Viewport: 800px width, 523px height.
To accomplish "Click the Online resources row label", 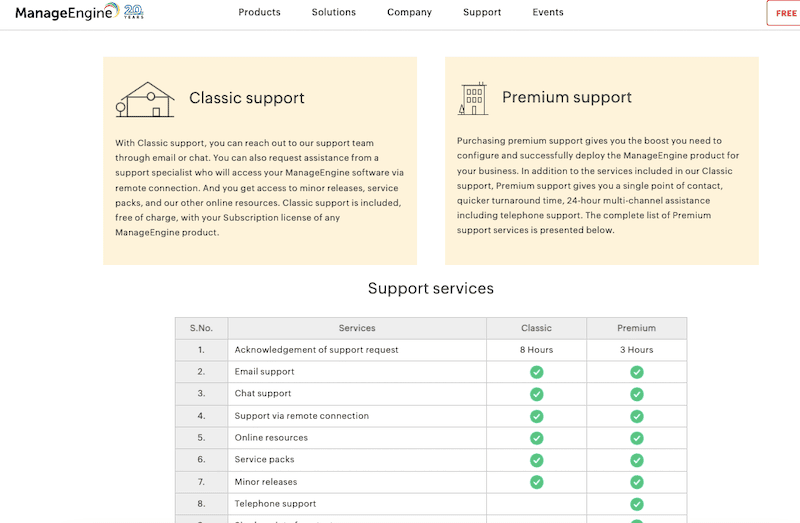I will coord(271,438).
